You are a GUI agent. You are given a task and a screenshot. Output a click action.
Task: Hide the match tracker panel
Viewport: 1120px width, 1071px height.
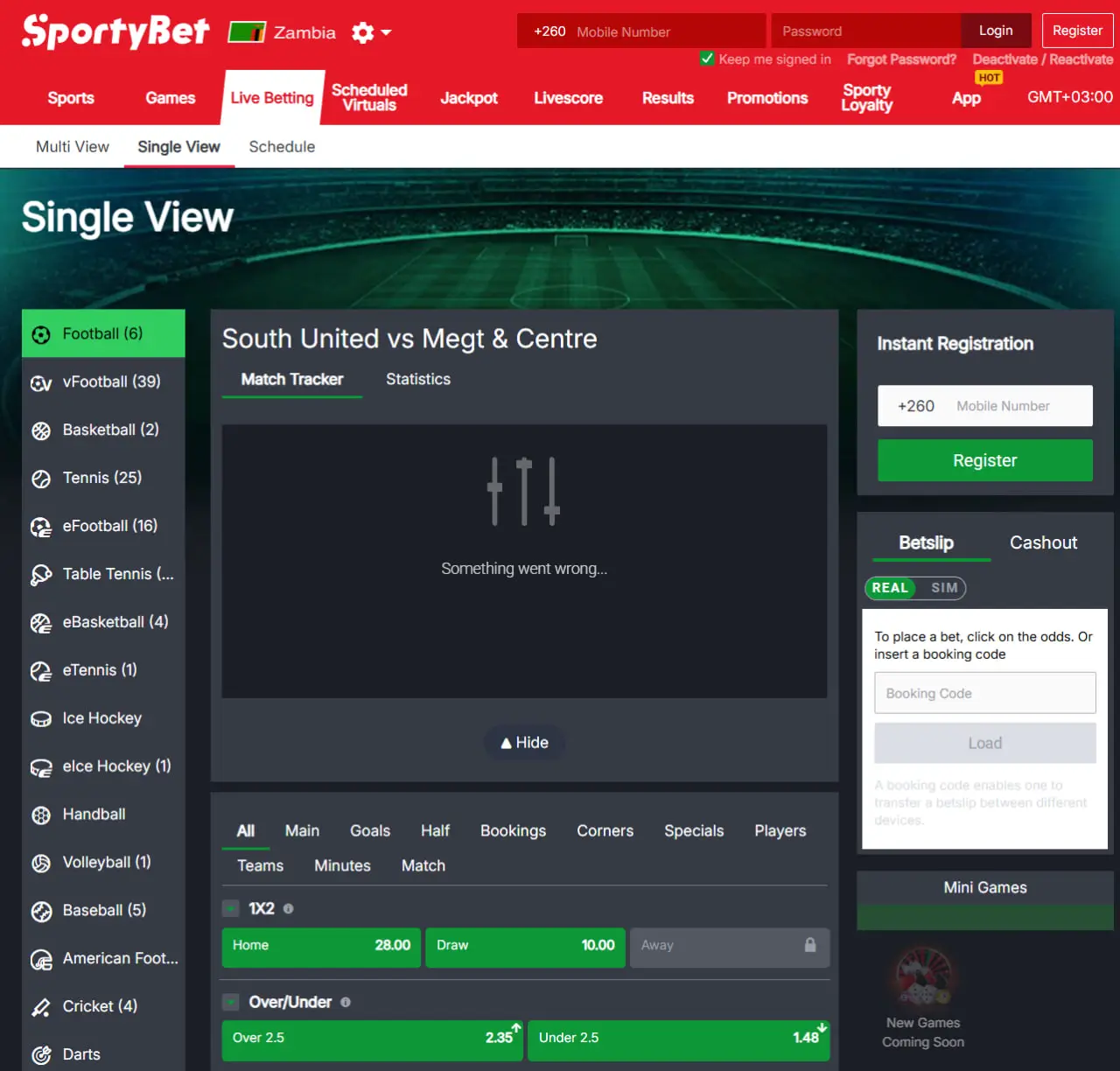(x=524, y=743)
